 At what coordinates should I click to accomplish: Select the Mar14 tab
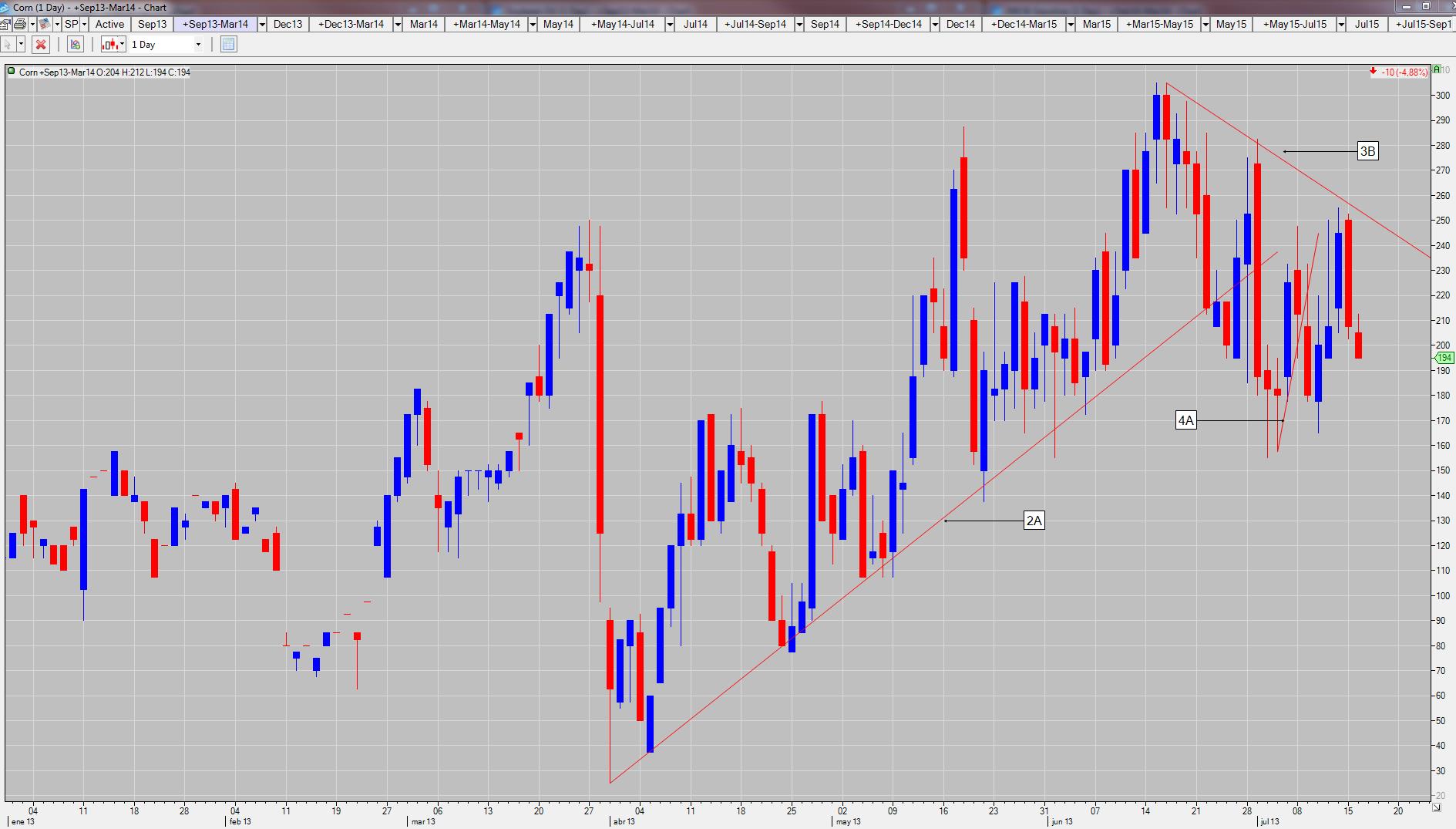(423, 24)
